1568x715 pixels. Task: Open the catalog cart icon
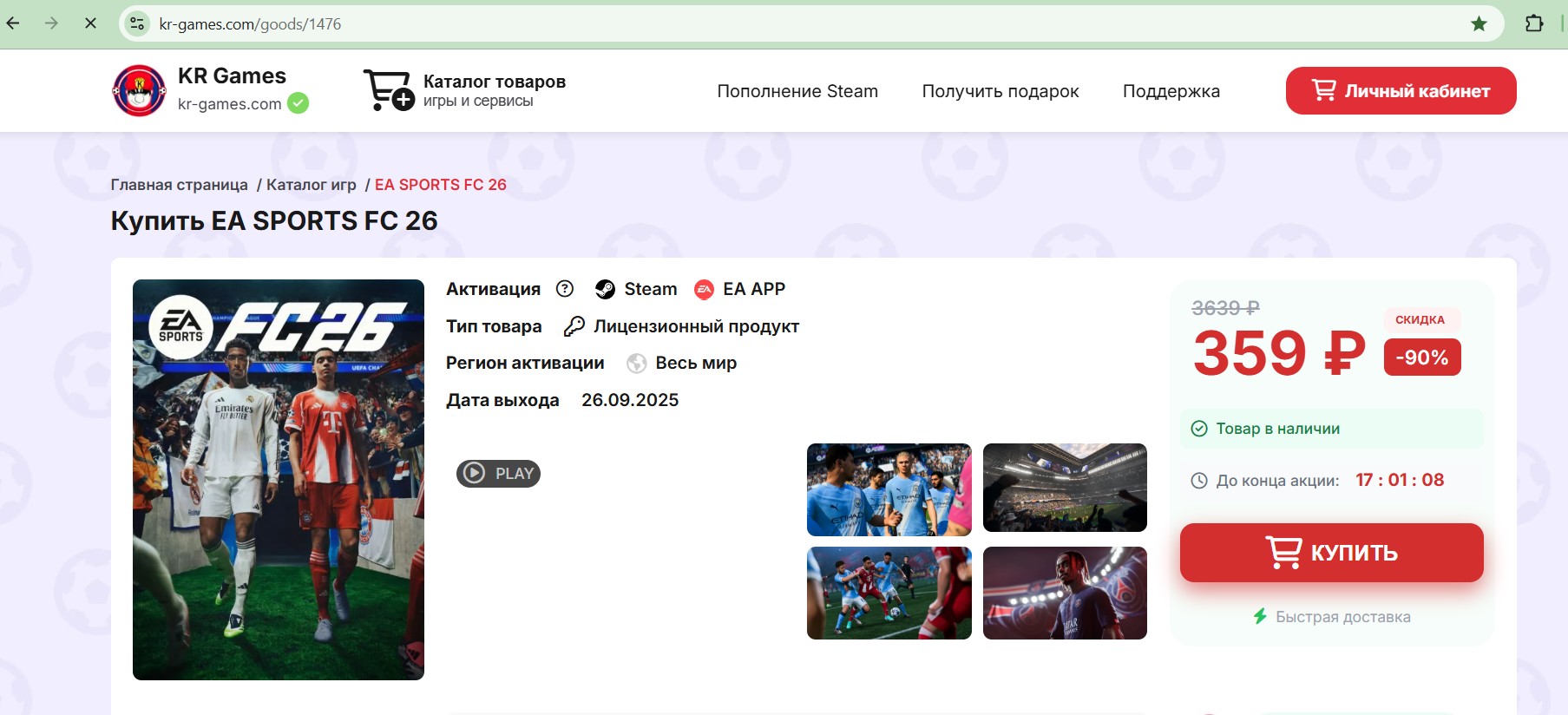(387, 90)
